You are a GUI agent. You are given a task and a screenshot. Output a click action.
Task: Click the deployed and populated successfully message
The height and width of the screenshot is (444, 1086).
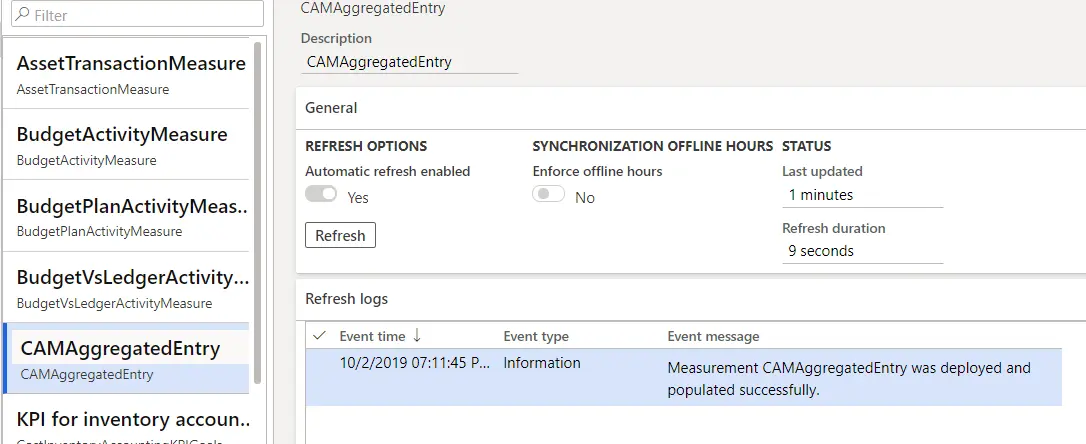point(849,379)
